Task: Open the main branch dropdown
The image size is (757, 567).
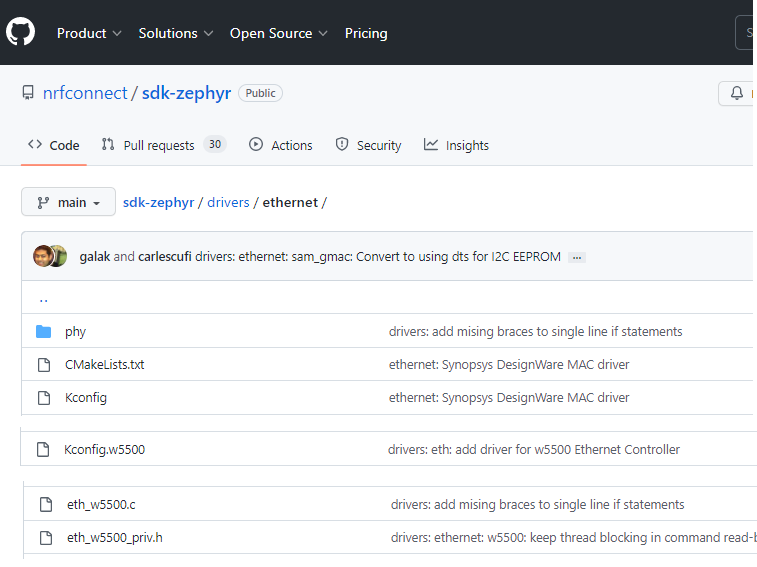Action: (68, 202)
